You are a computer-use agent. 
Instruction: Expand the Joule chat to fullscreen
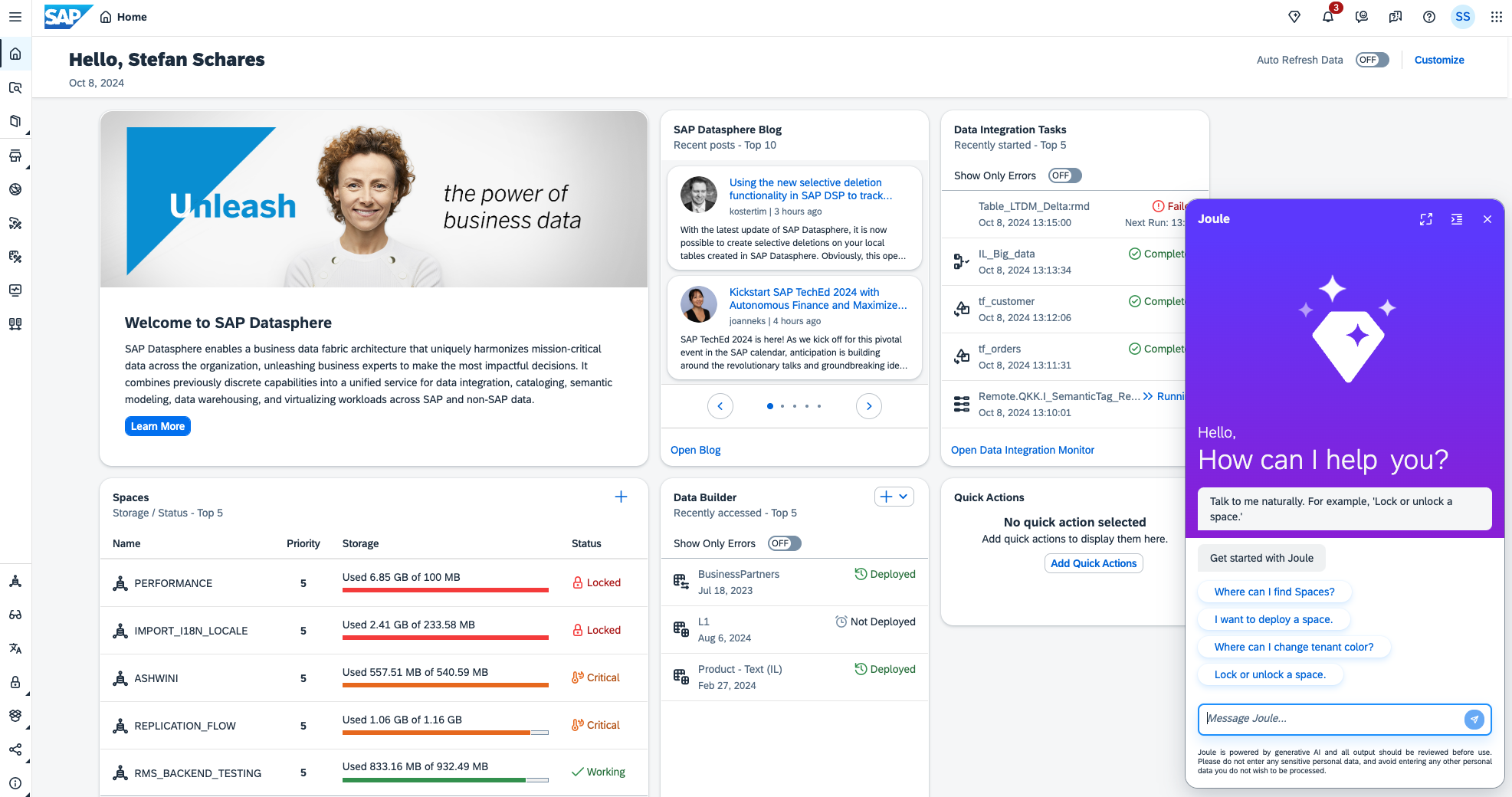(x=1425, y=219)
